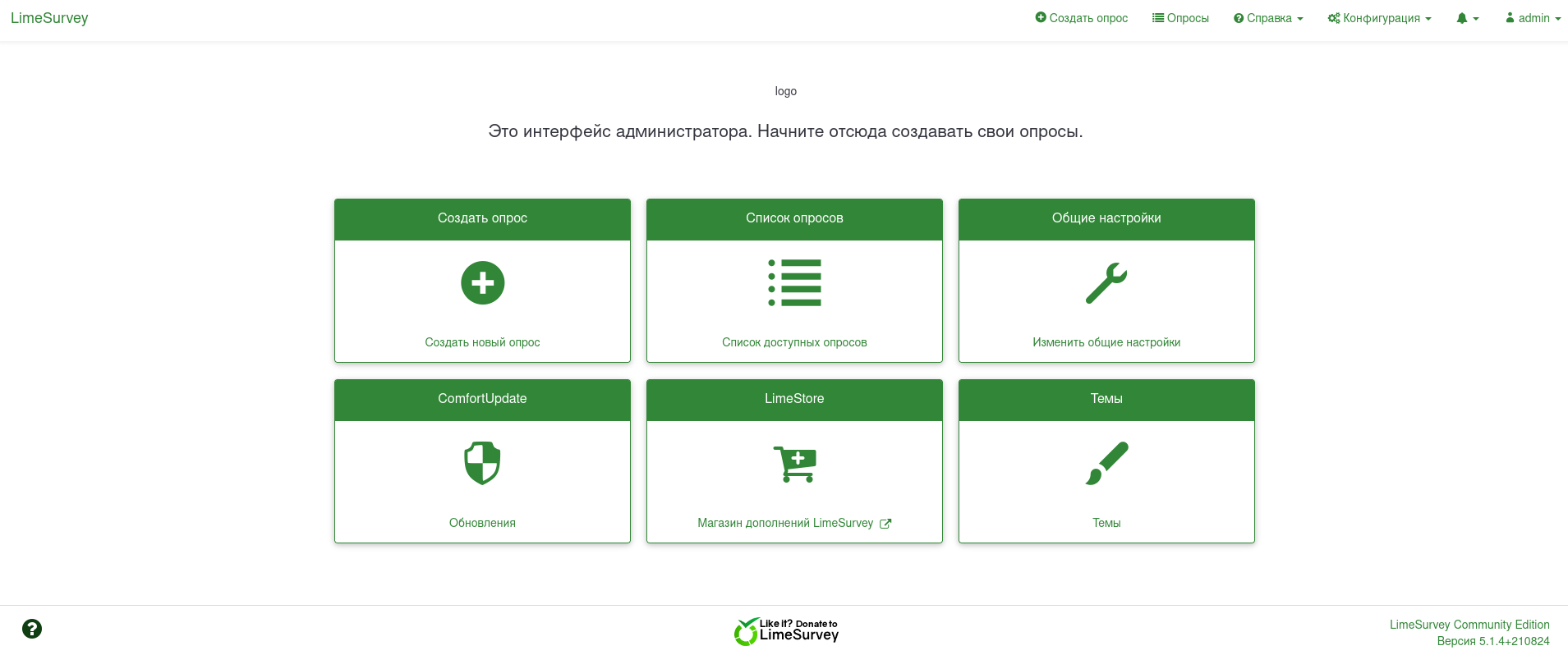1568x655 pixels.
Task: Click the LimeSurvey brand name top-left
Action: tap(49, 18)
